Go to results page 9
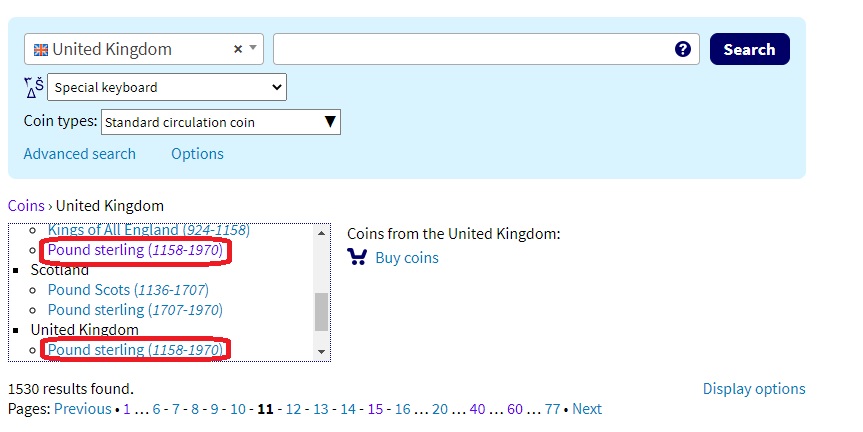 pyautogui.click(x=214, y=409)
